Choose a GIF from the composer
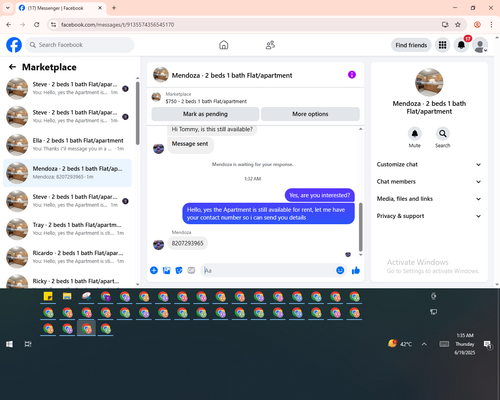The width and height of the screenshot is (500, 400). point(191,270)
